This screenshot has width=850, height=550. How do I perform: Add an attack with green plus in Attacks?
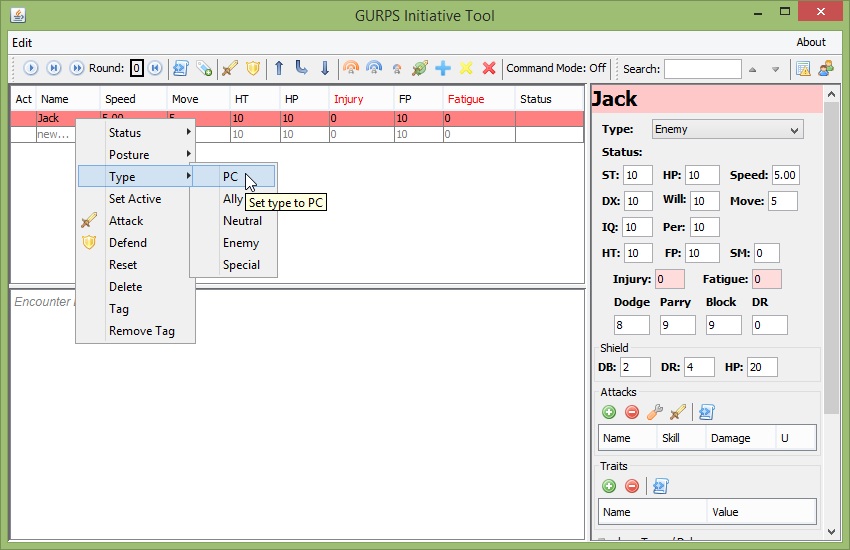pos(609,412)
